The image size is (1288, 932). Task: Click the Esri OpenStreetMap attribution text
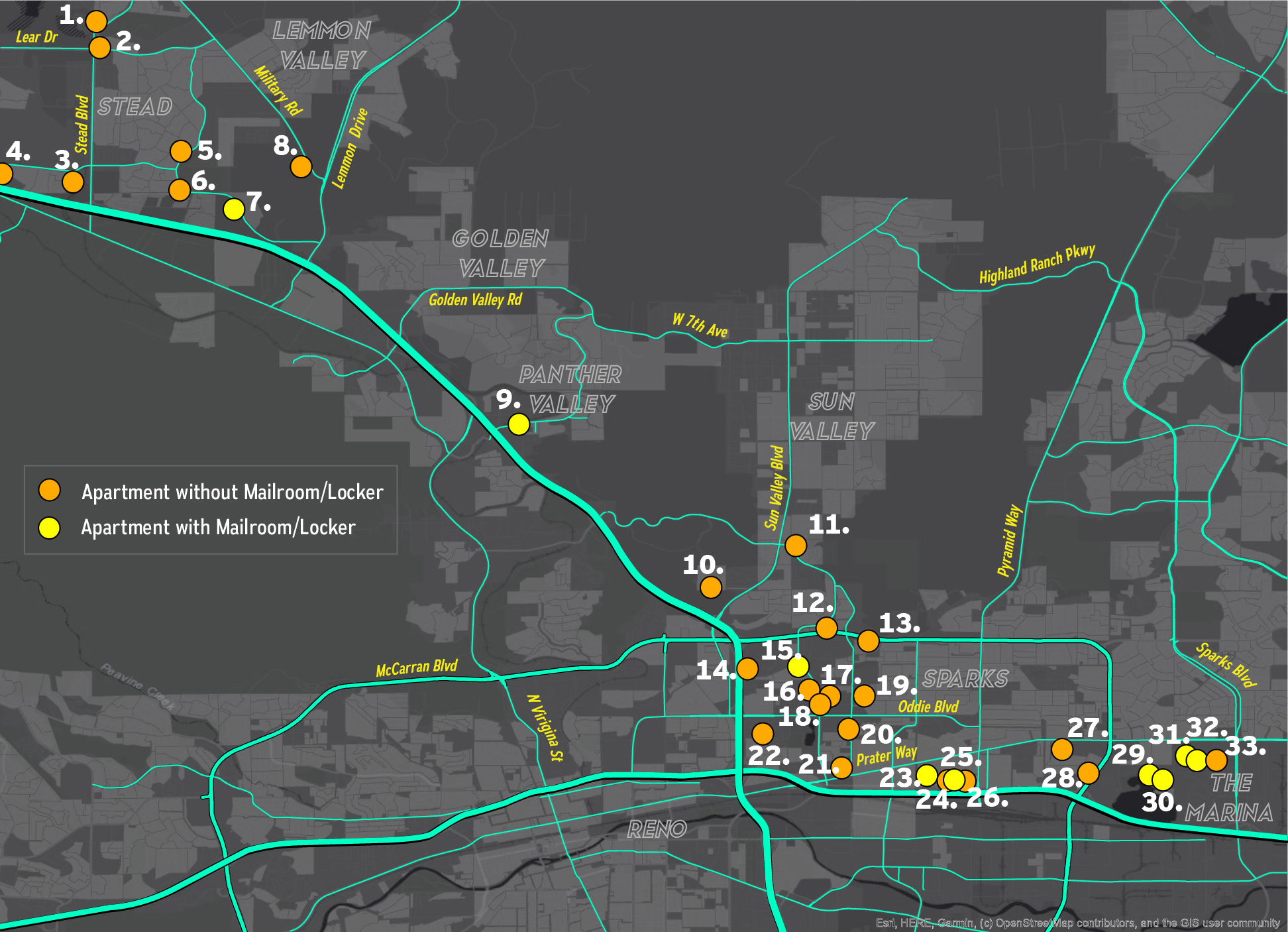pyautogui.click(x=1077, y=923)
